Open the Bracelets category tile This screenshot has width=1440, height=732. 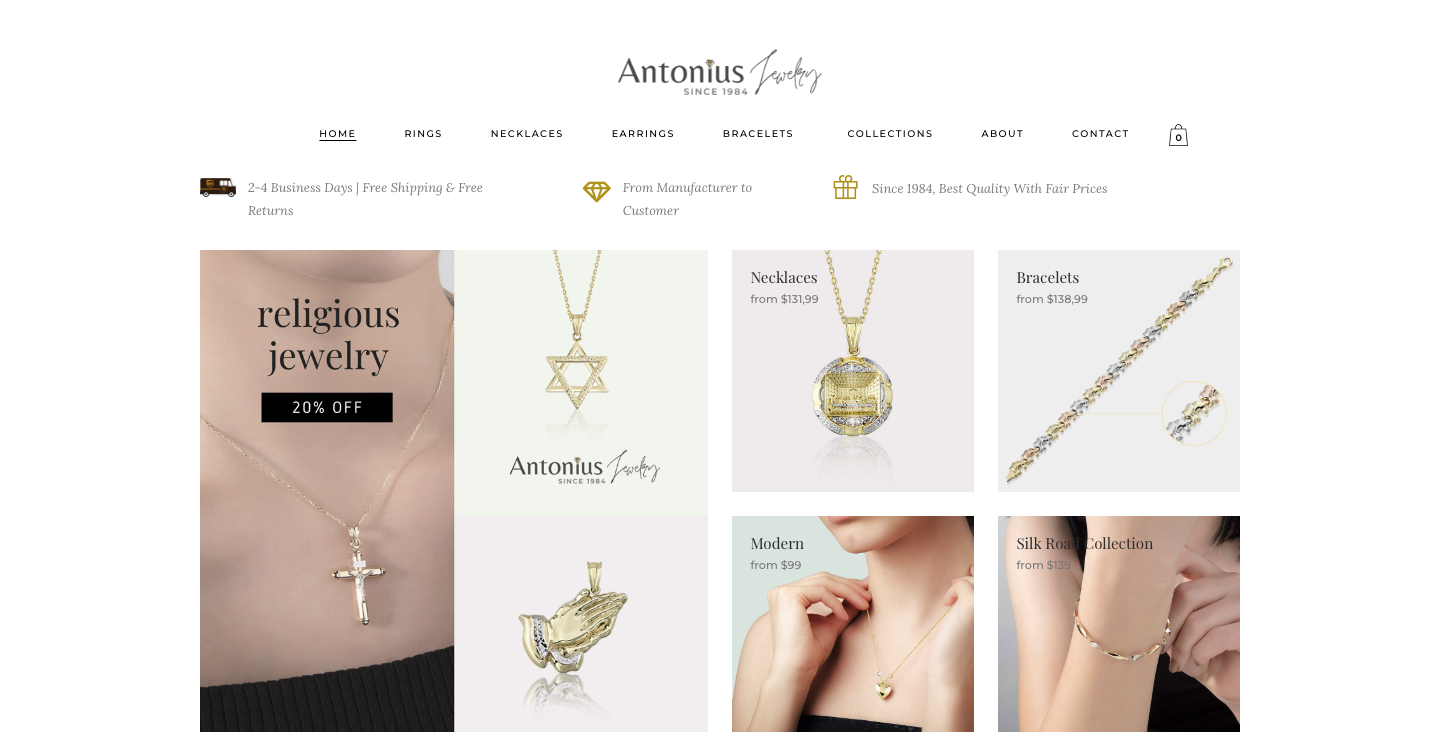[1119, 371]
